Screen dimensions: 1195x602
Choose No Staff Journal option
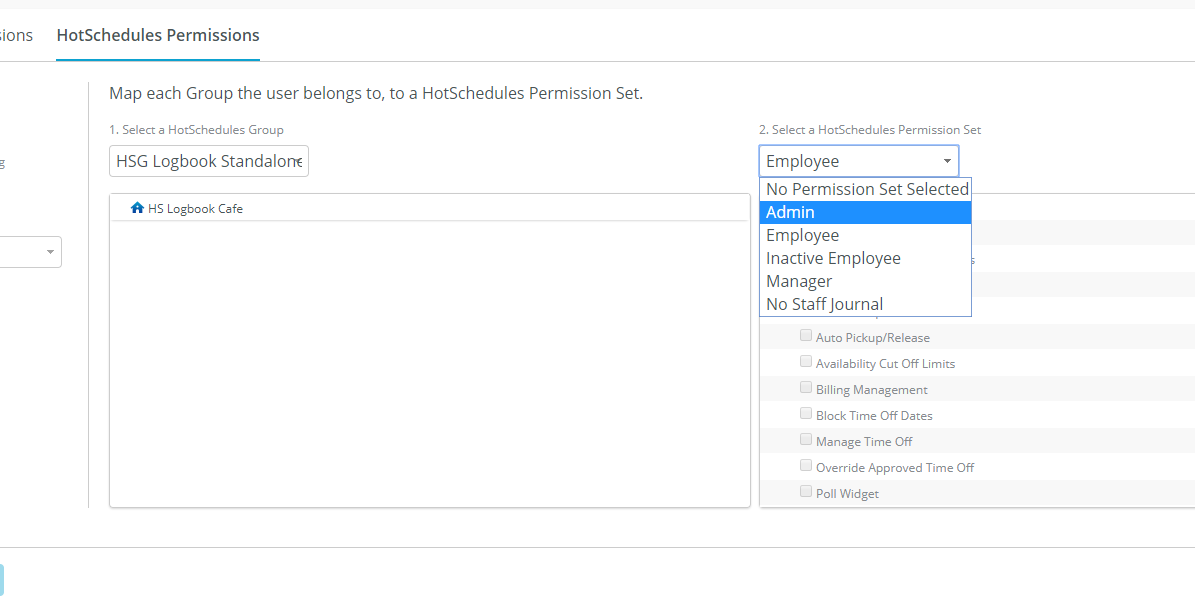click(865, 303)
